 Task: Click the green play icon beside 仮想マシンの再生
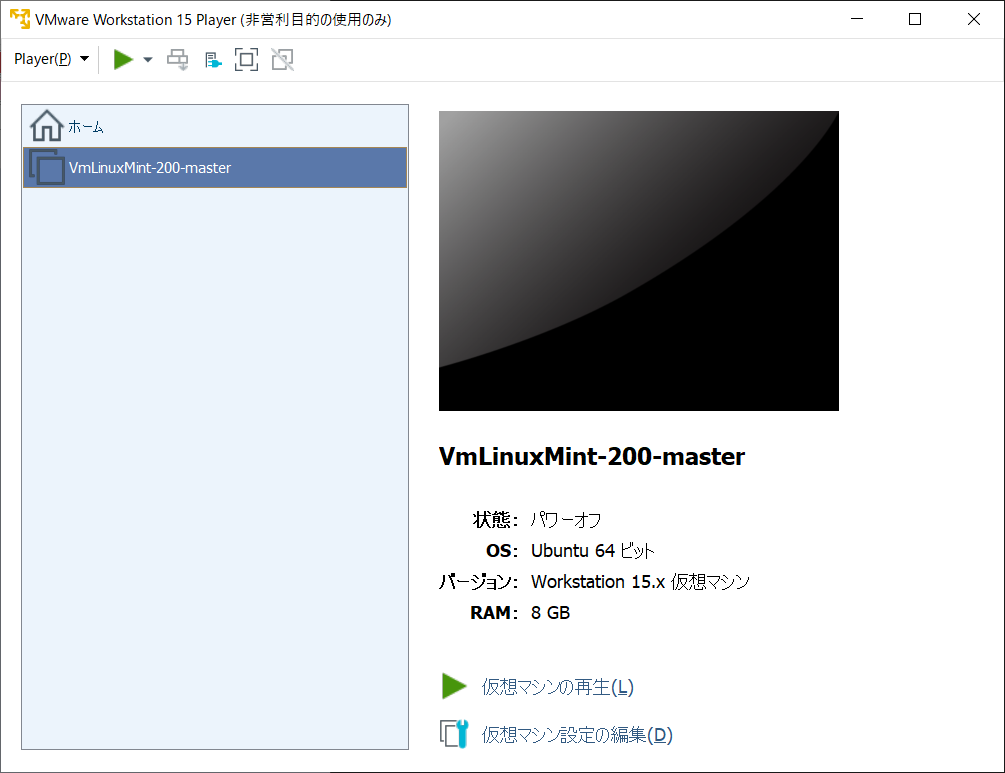tap(454, 686)
